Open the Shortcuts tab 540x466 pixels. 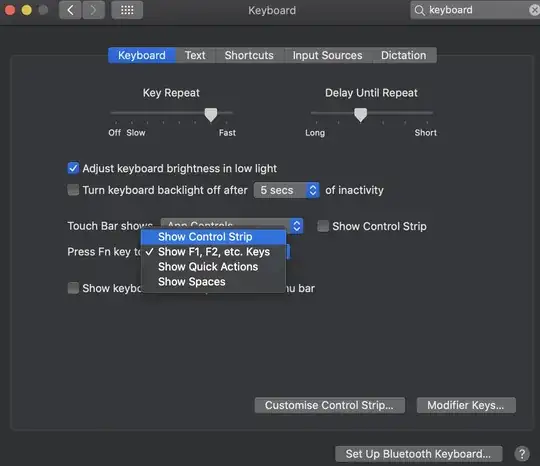coord(249,55)
